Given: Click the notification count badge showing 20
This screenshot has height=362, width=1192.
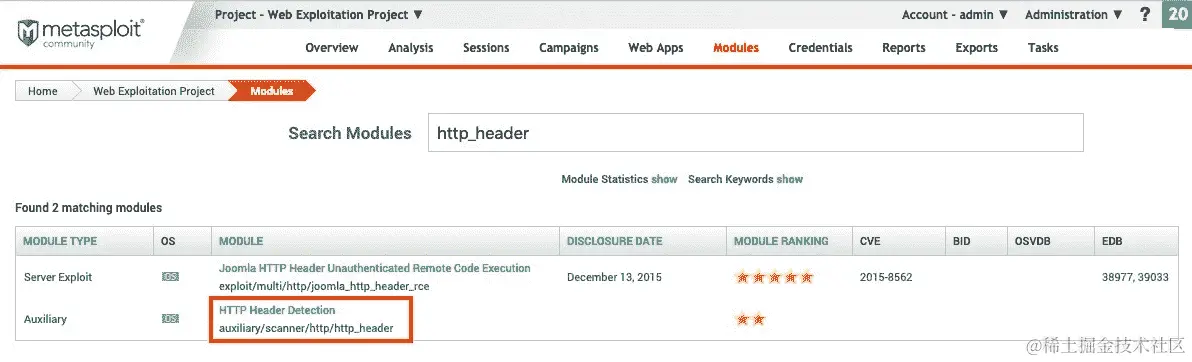Looking at the screenshot, I should [x=1177, y=14].
